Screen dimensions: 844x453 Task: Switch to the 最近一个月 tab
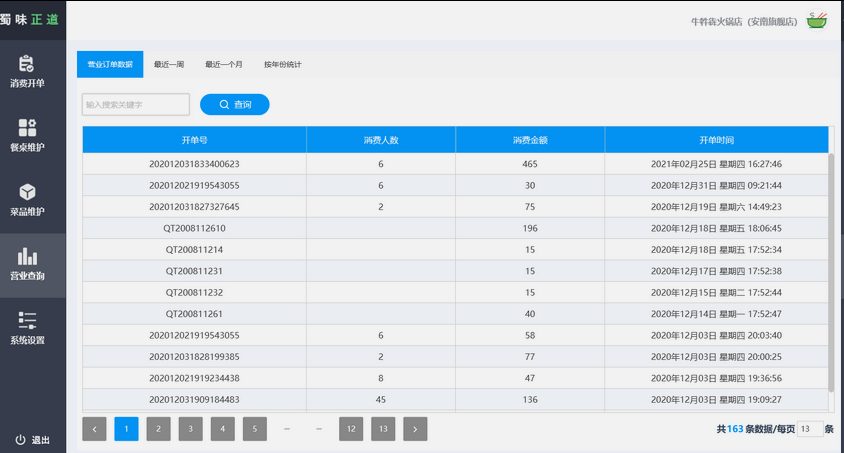click(223, 65)
